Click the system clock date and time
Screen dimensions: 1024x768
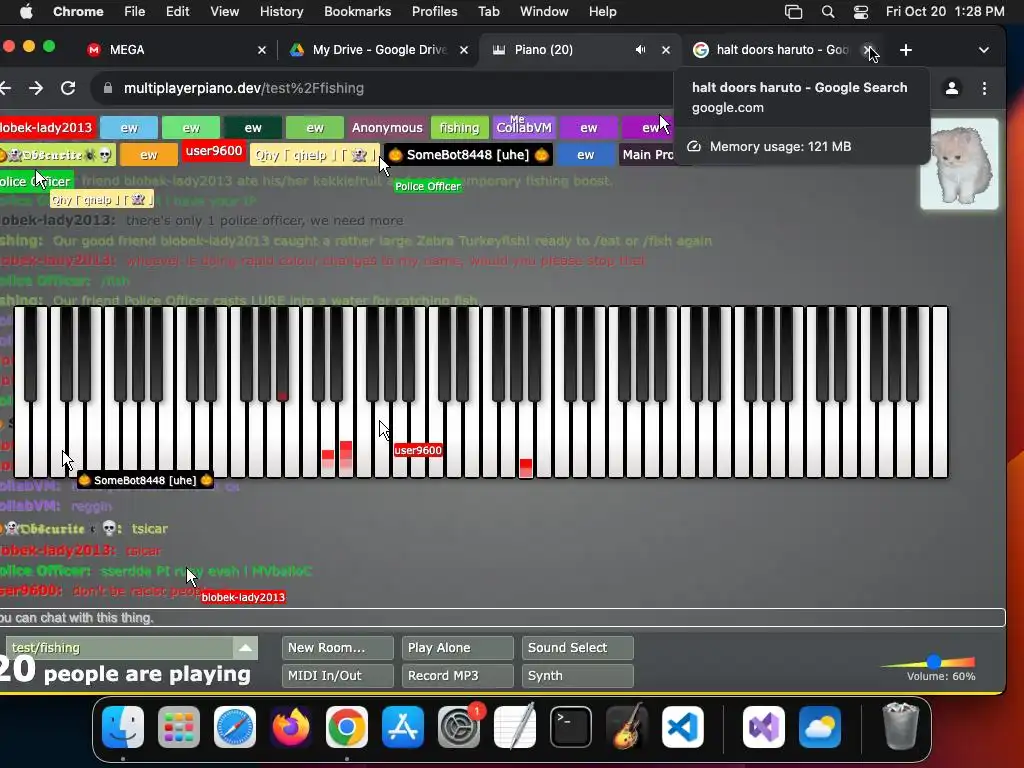click(945, 12)
